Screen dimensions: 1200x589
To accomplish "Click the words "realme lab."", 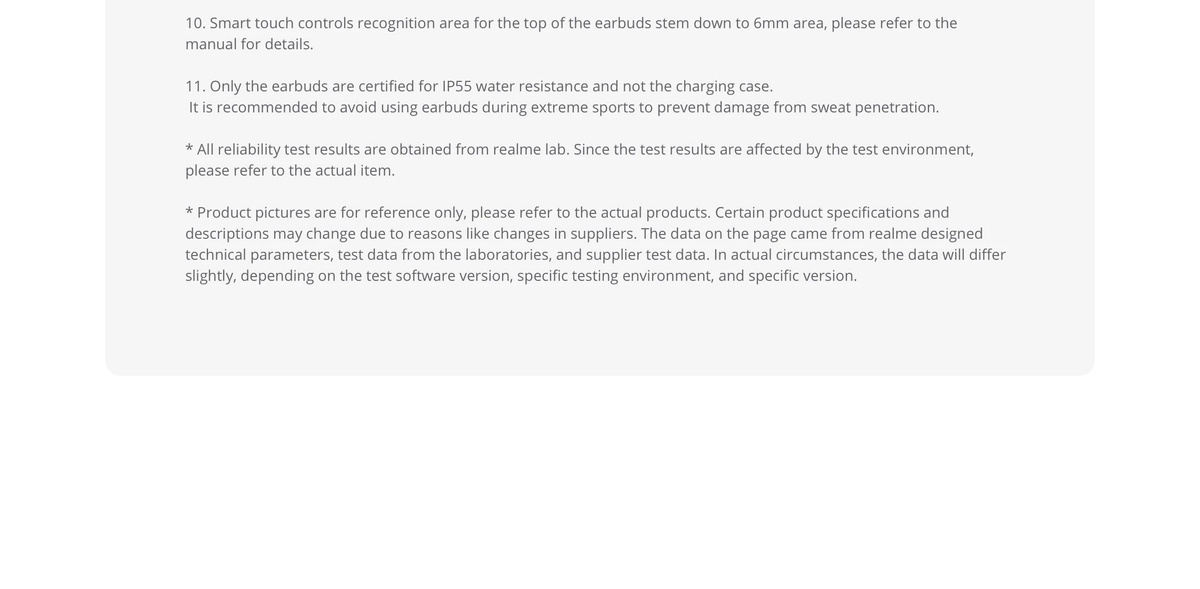I will tap(531, 149).
